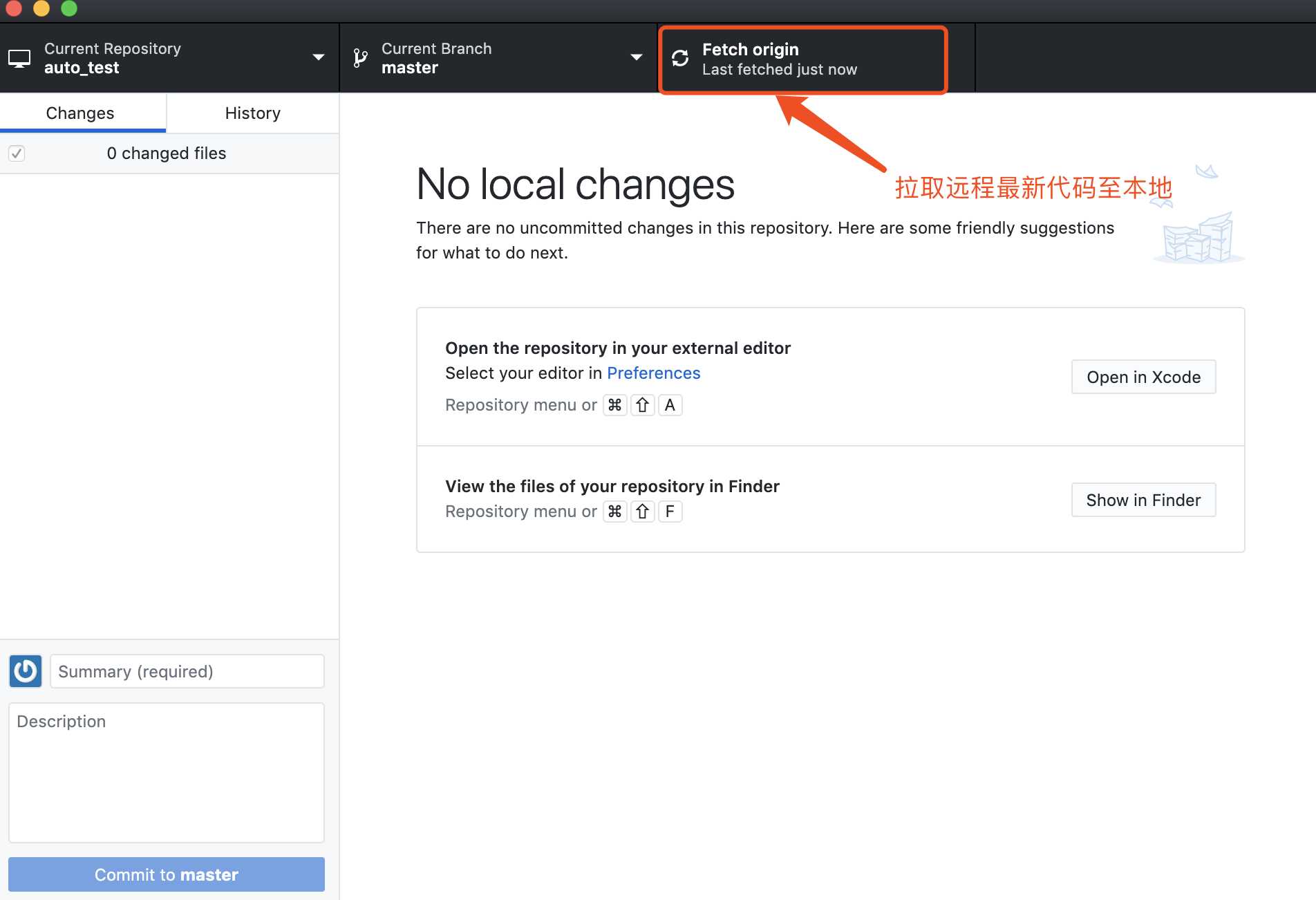Viewport: 1316px width, 900px height.
Task: Click the Shift key symbol before A
Action: coord(643,405)
